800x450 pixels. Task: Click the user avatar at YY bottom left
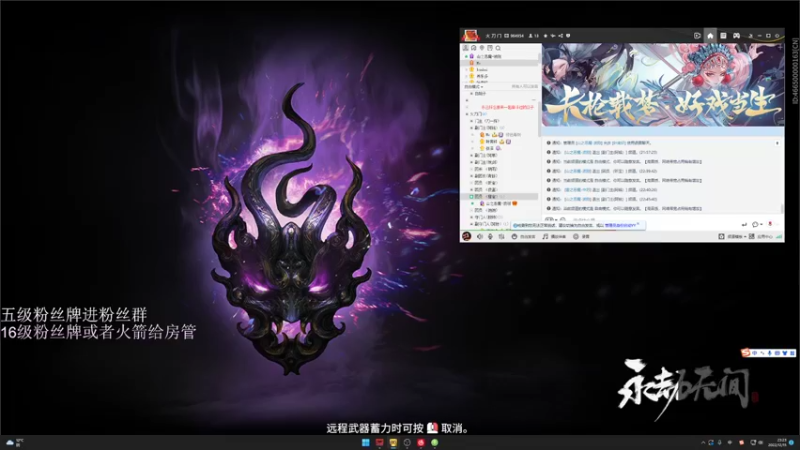466,236
